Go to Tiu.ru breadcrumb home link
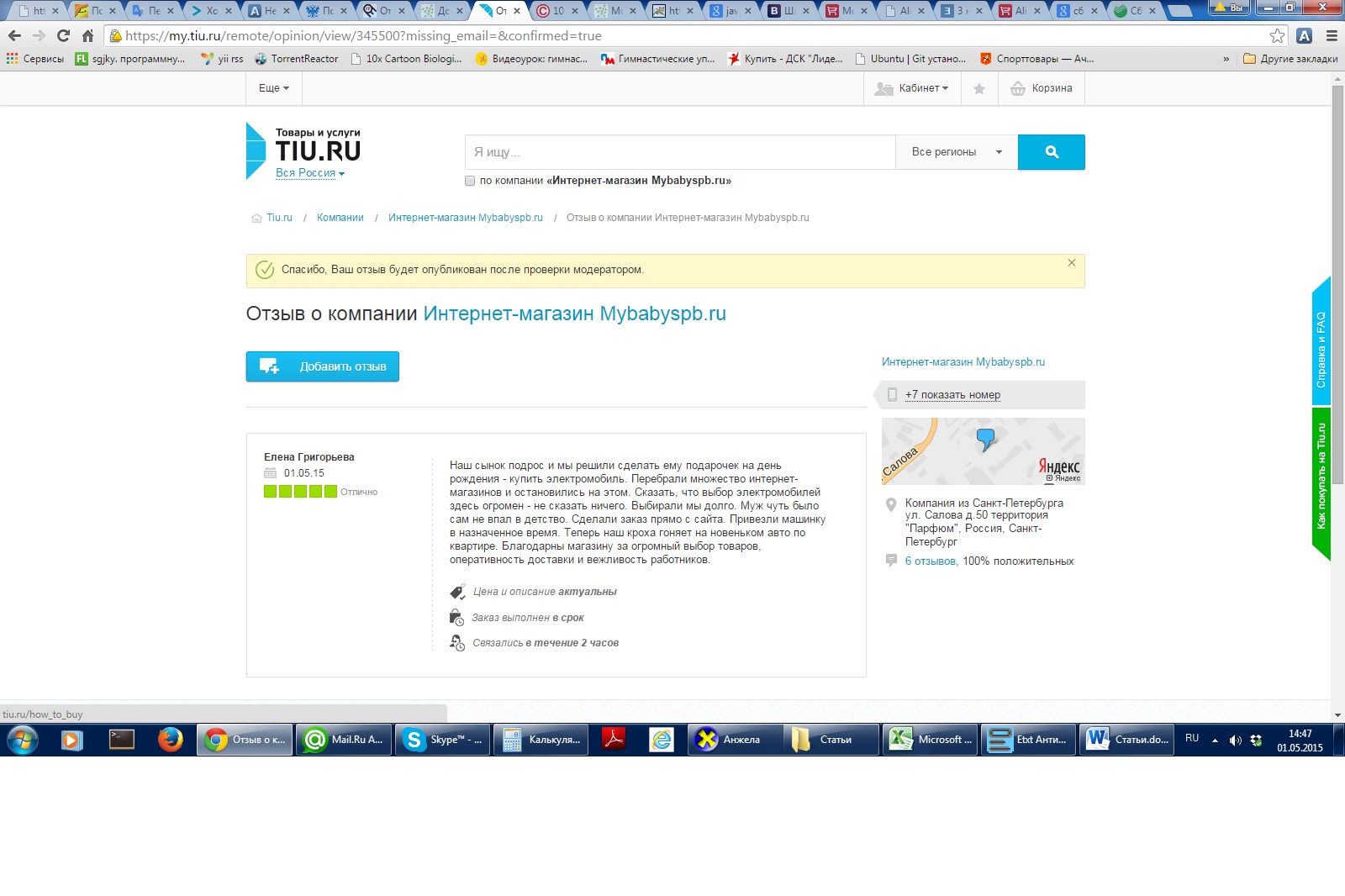 pyautogui.click(x=279, y=218)
